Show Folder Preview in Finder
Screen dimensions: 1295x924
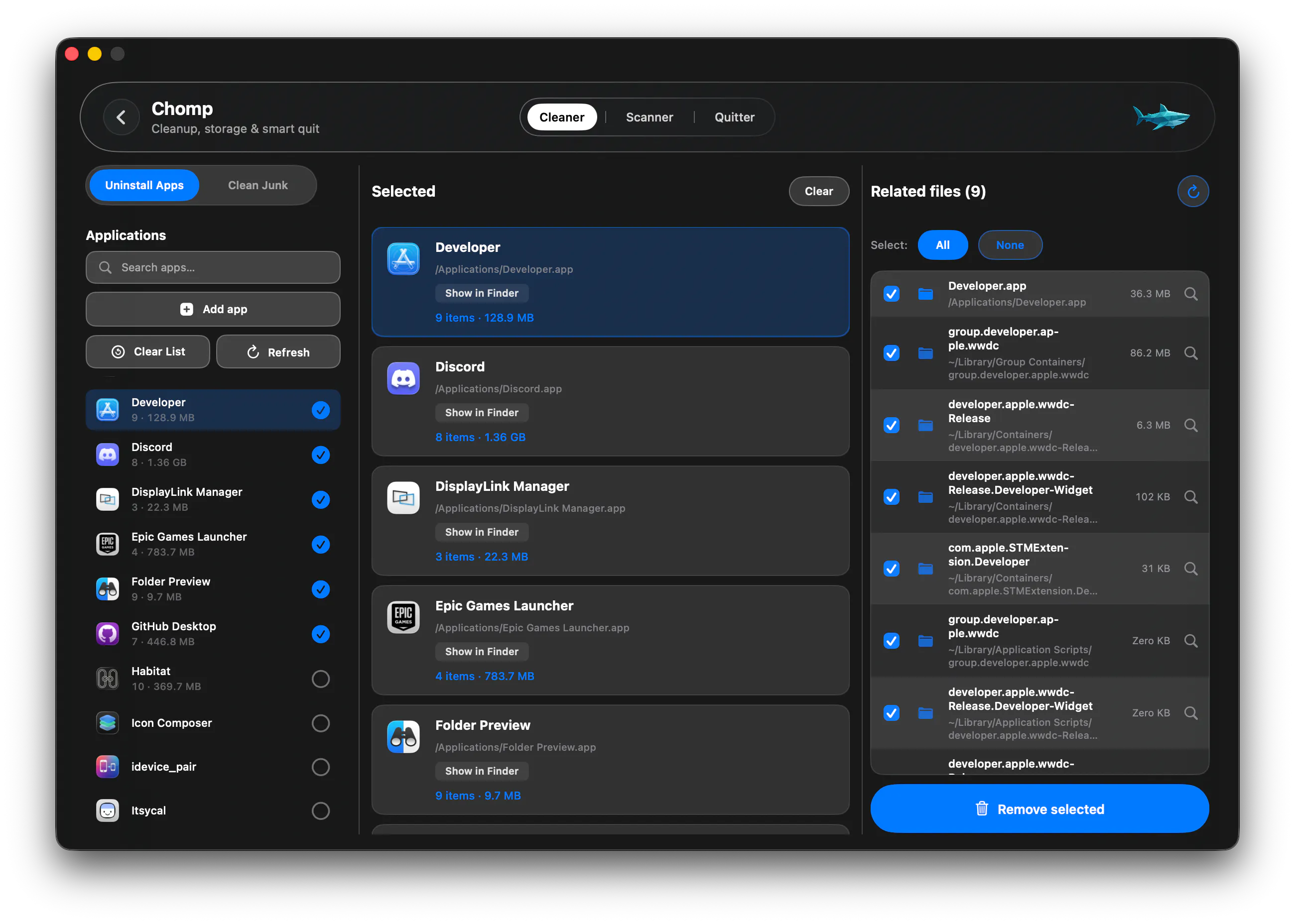point(482,771)
